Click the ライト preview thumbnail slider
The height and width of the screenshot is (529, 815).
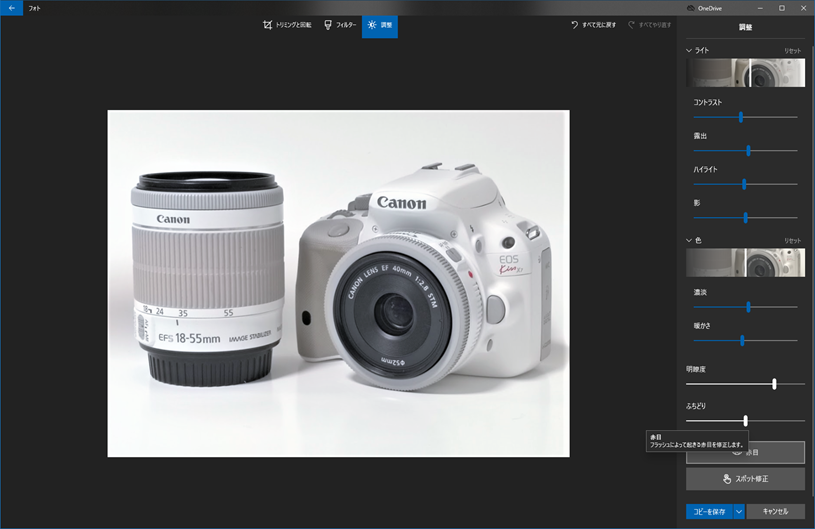[x=745, y=73]
